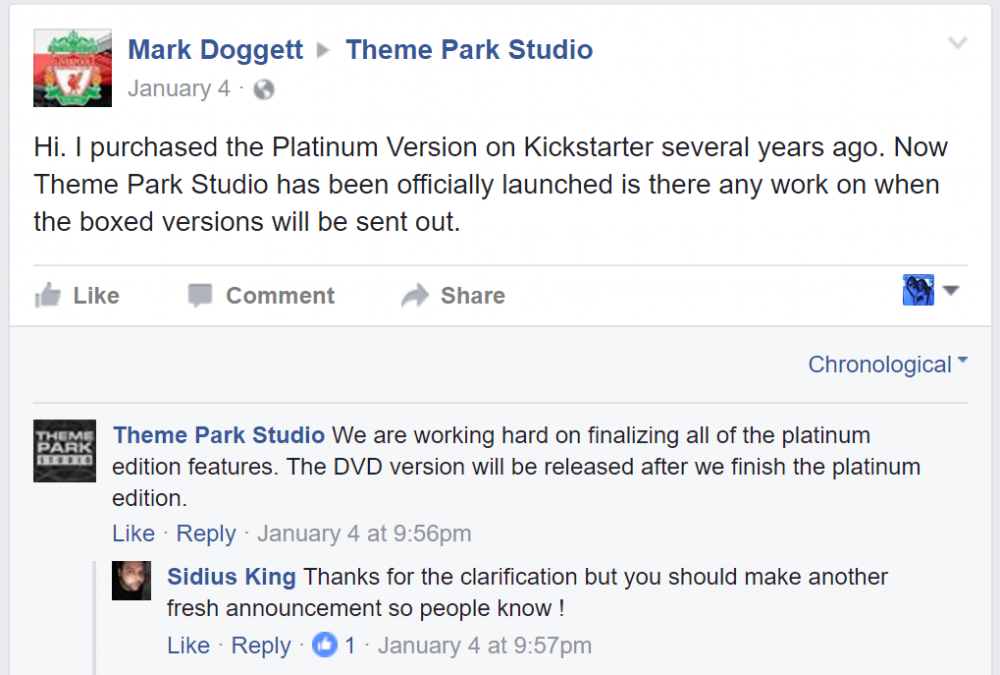Click the January 4 post timestamp
1000x675 pixels.
(178, 89)
